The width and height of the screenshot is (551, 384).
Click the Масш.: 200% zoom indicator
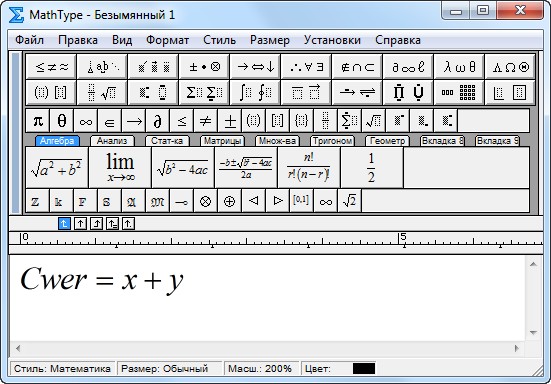click(x=261, y=369)
